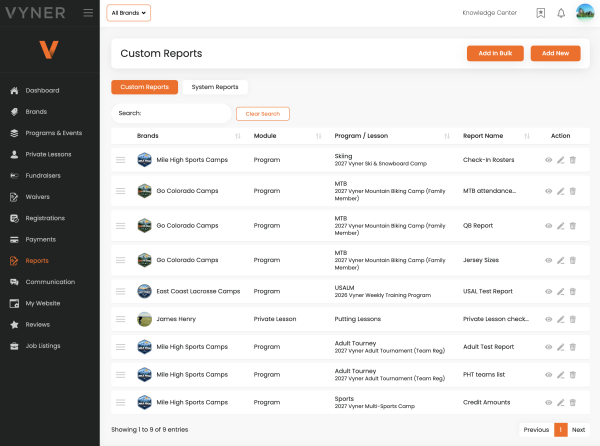Click the eye icon for the USAL Test Report

click(x=549, y=291)
